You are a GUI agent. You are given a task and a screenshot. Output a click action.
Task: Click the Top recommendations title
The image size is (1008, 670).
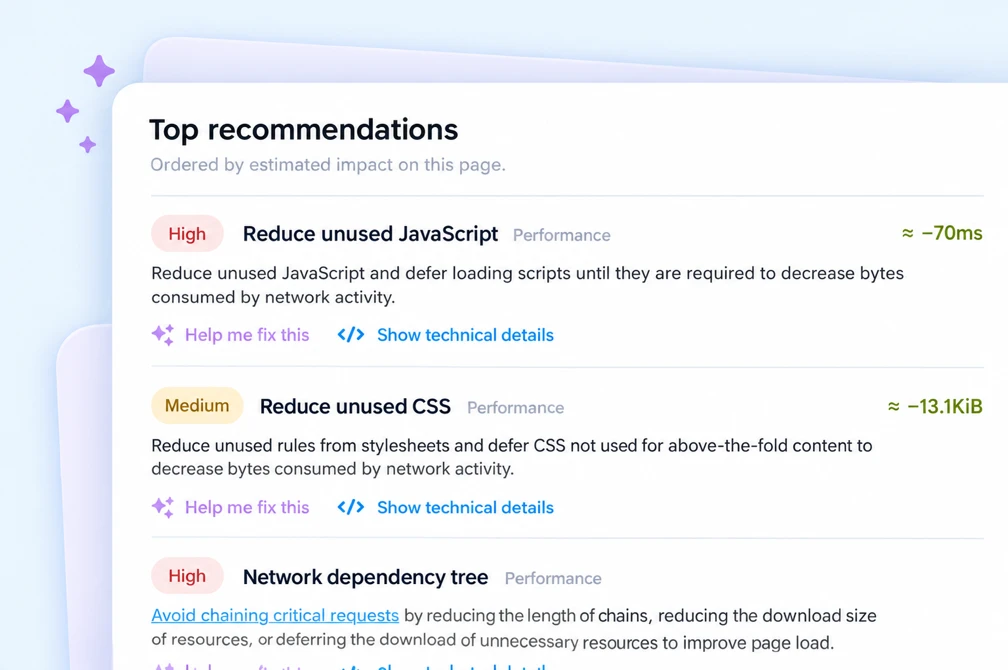(303, 130)
